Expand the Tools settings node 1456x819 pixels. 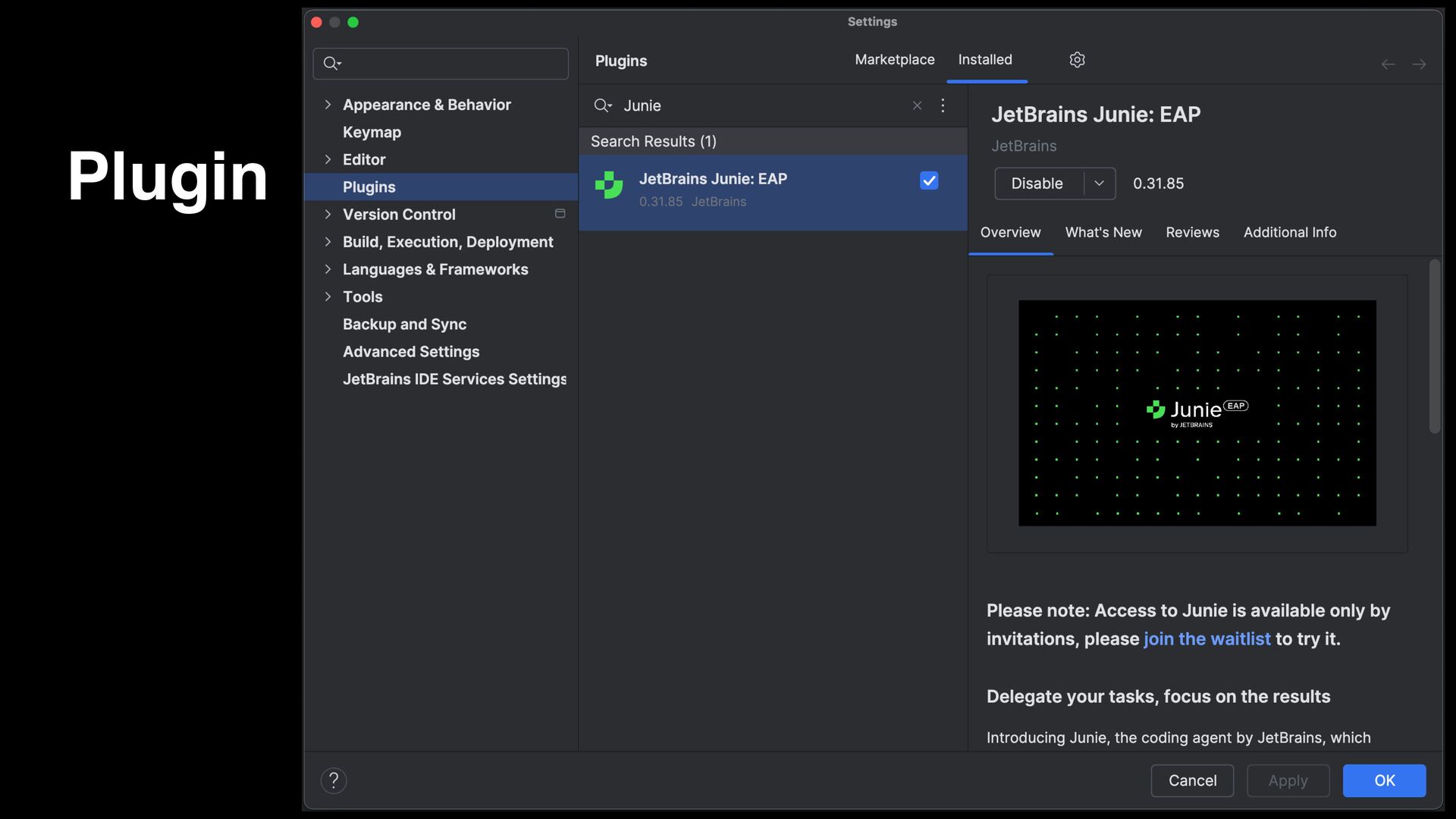328,297
